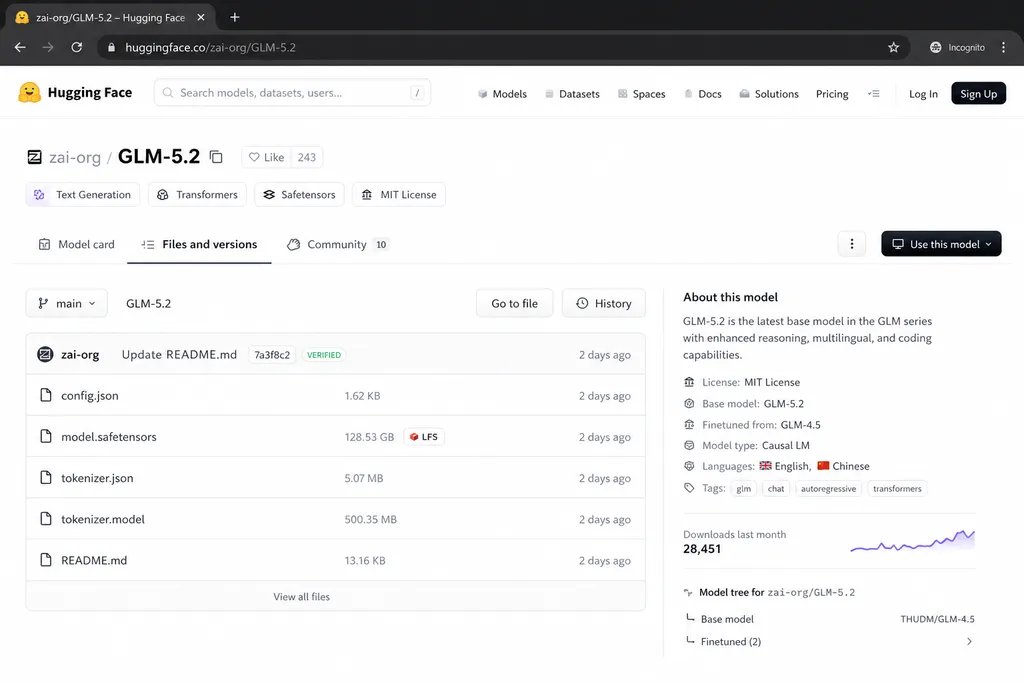The image size is (1024, 683).
Task: Open Spaces in the top navigation
Action: click(x=641, y=93)
